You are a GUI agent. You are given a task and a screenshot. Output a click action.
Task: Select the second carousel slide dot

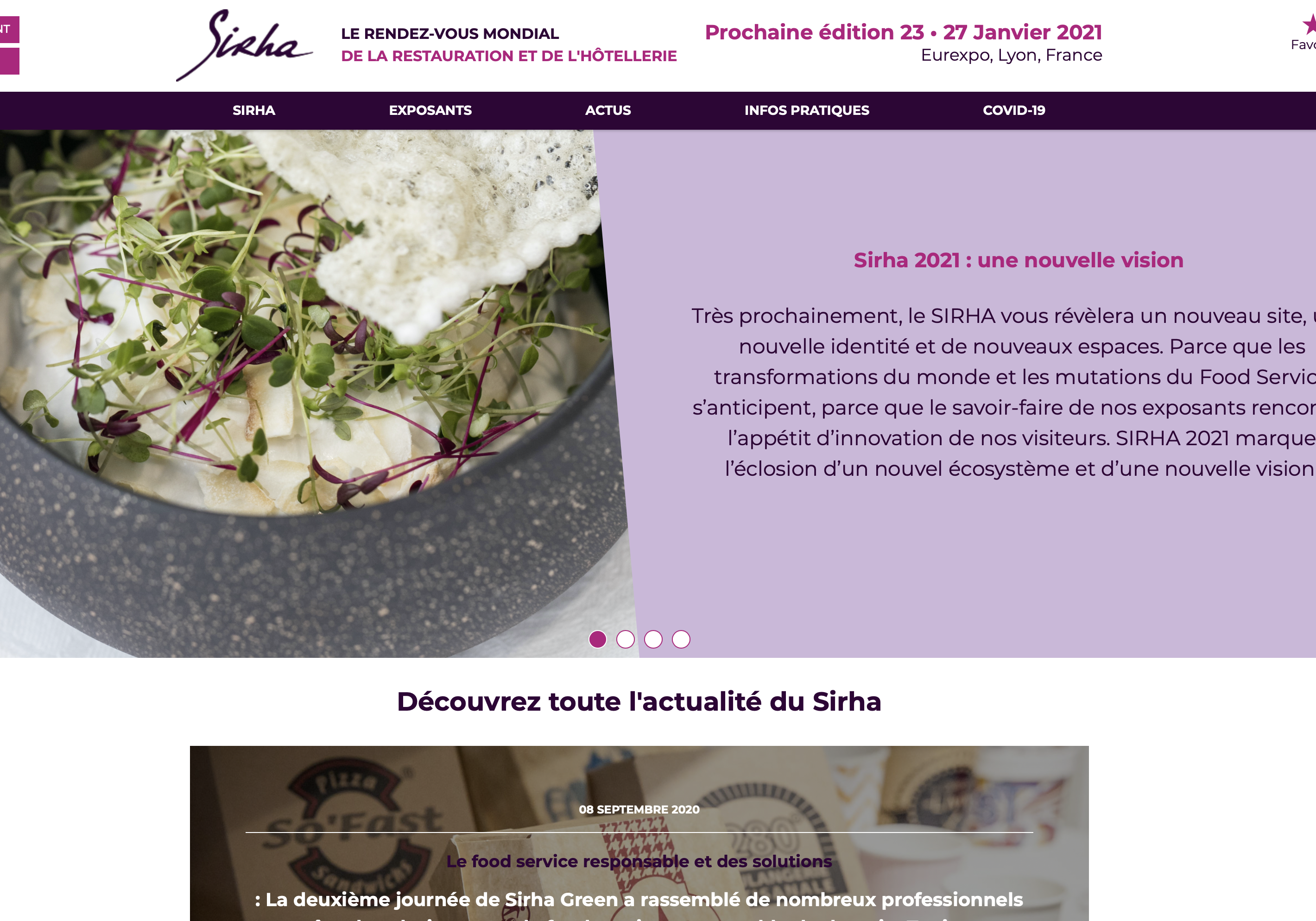(625, 639)
